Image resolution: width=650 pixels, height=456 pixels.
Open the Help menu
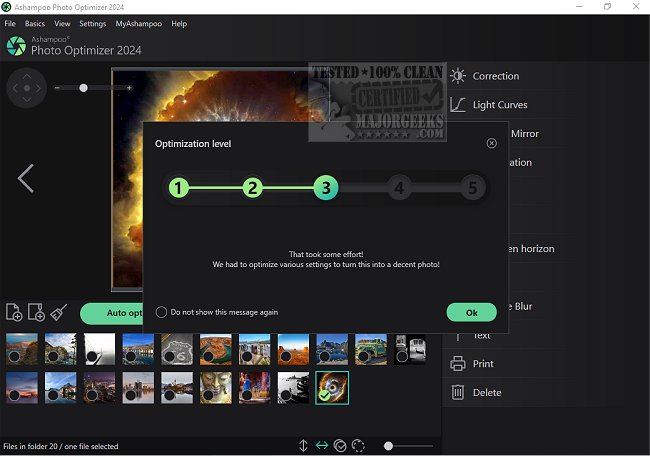click(x=179, y=24)
